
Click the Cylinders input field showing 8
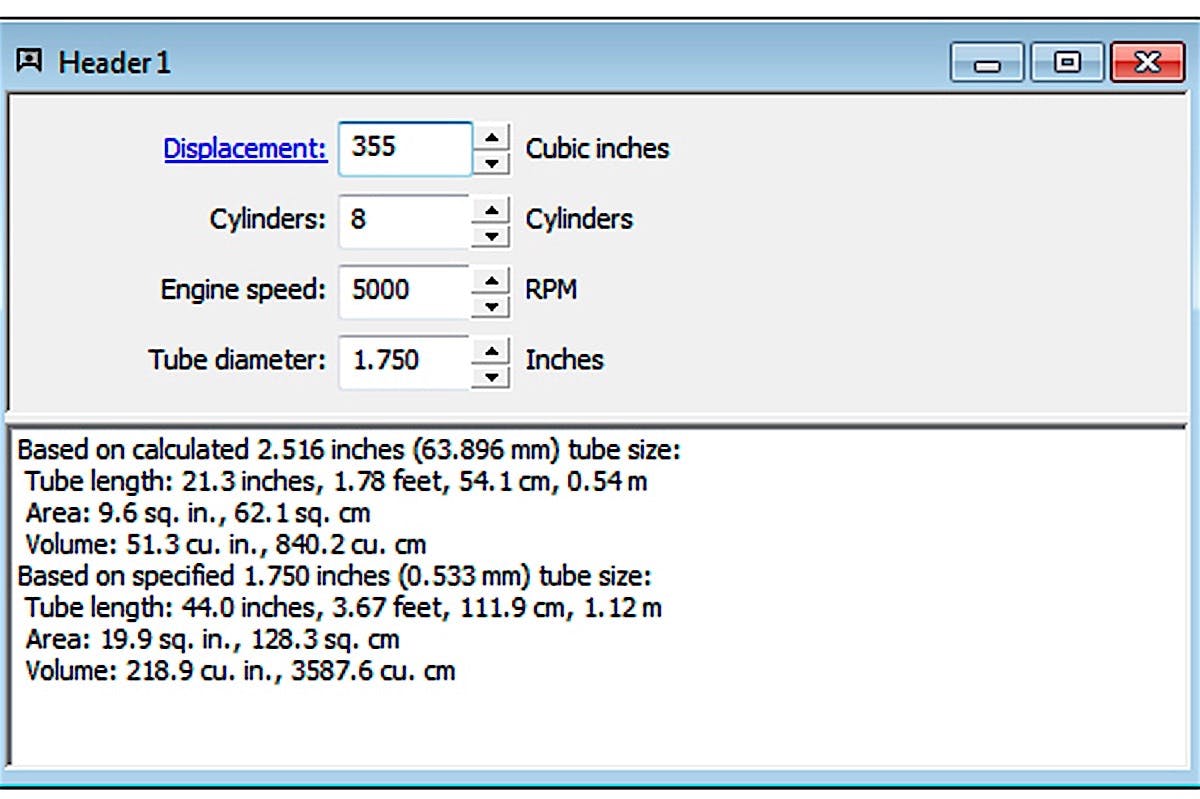(404, 219)
